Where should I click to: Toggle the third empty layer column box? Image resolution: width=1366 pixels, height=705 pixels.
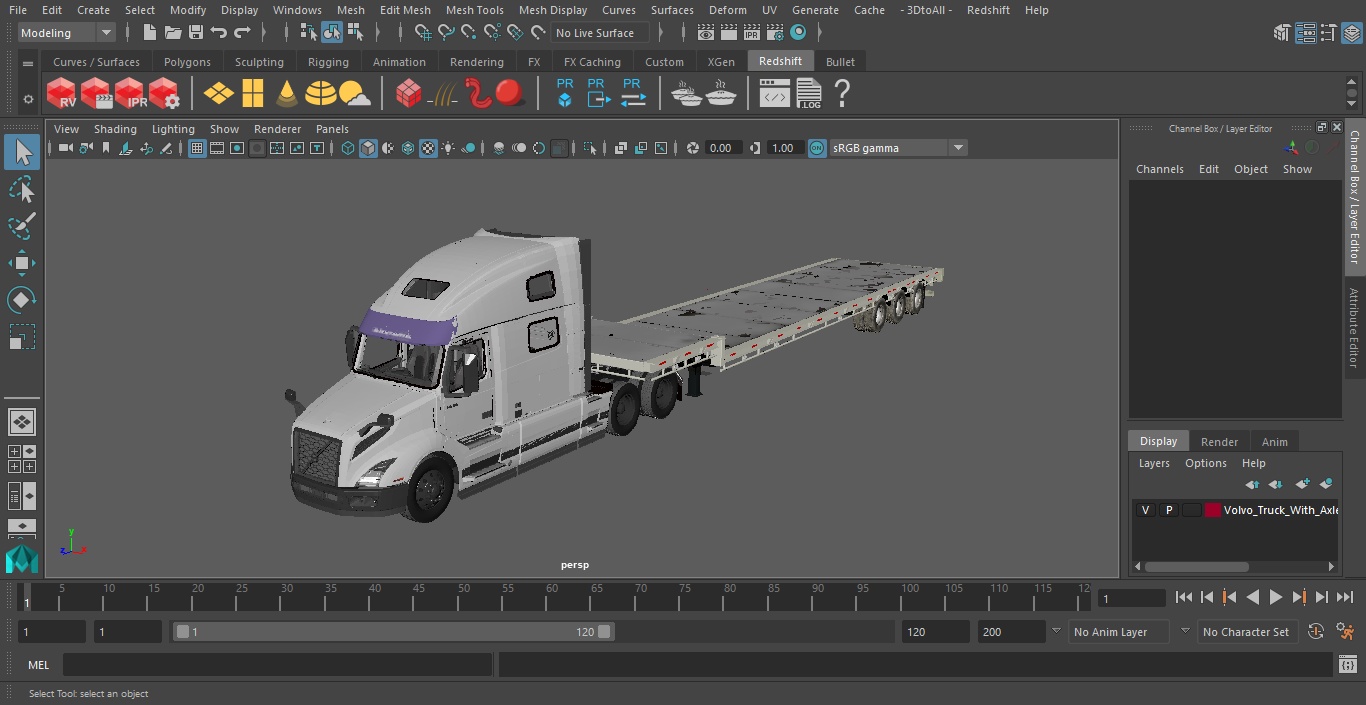[x=1191, y=510]
